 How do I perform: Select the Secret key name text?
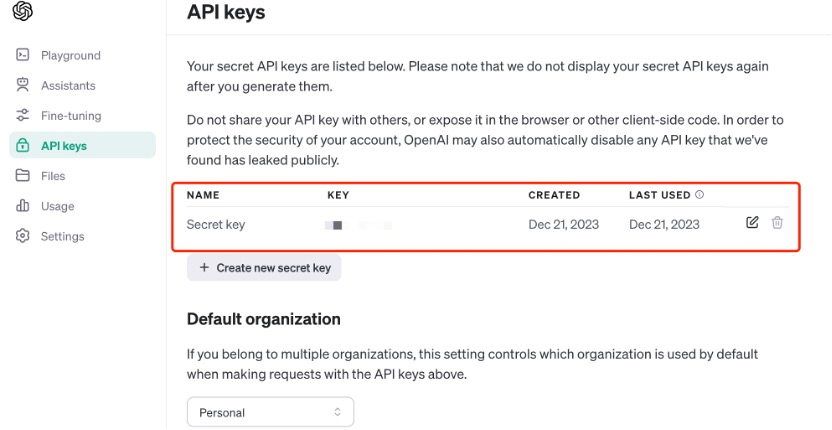click(x=215, y=225)
